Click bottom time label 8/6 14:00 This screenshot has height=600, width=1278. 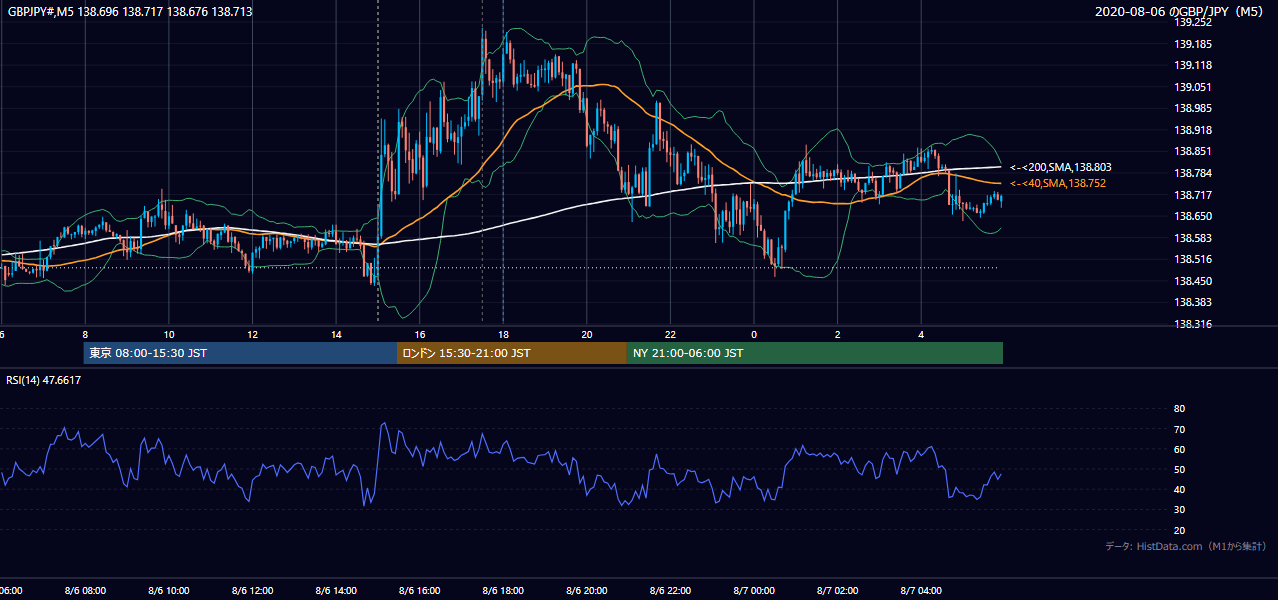click(336, 591)
